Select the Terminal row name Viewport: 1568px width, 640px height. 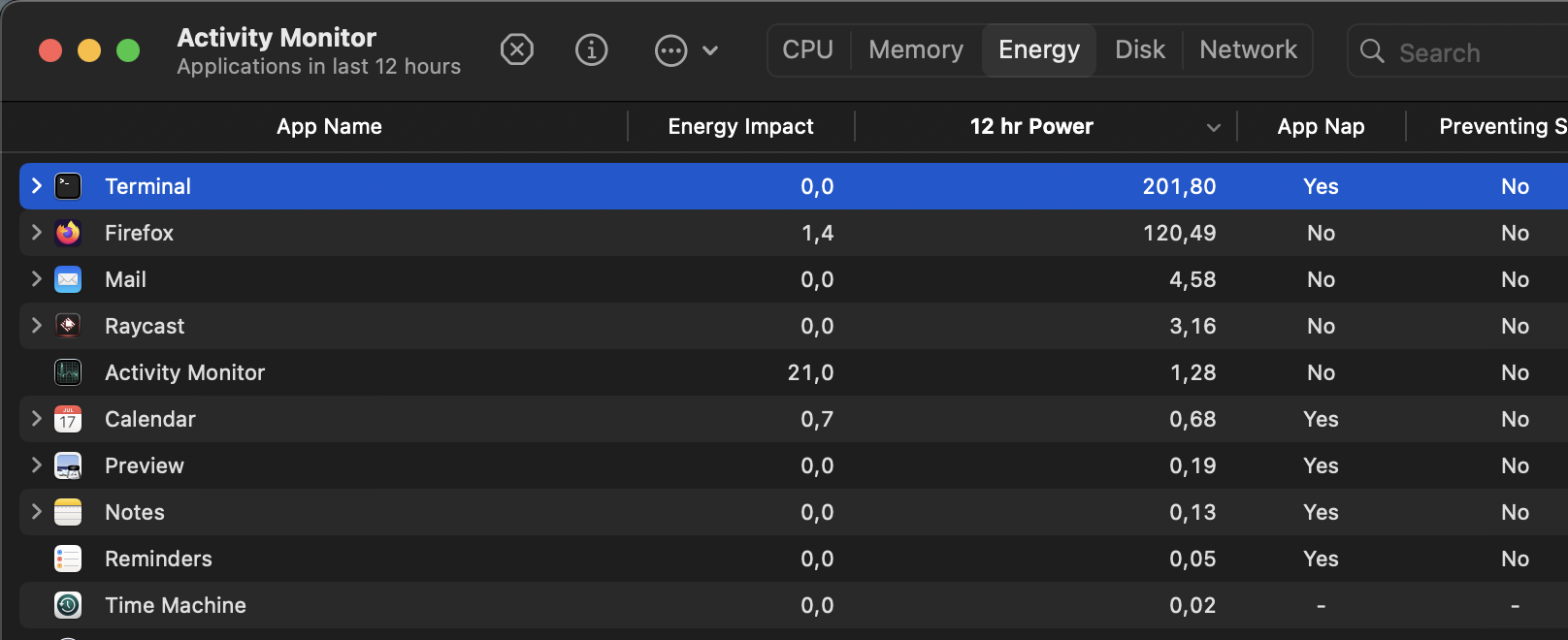pyautogui.click(x=147, y=186)
